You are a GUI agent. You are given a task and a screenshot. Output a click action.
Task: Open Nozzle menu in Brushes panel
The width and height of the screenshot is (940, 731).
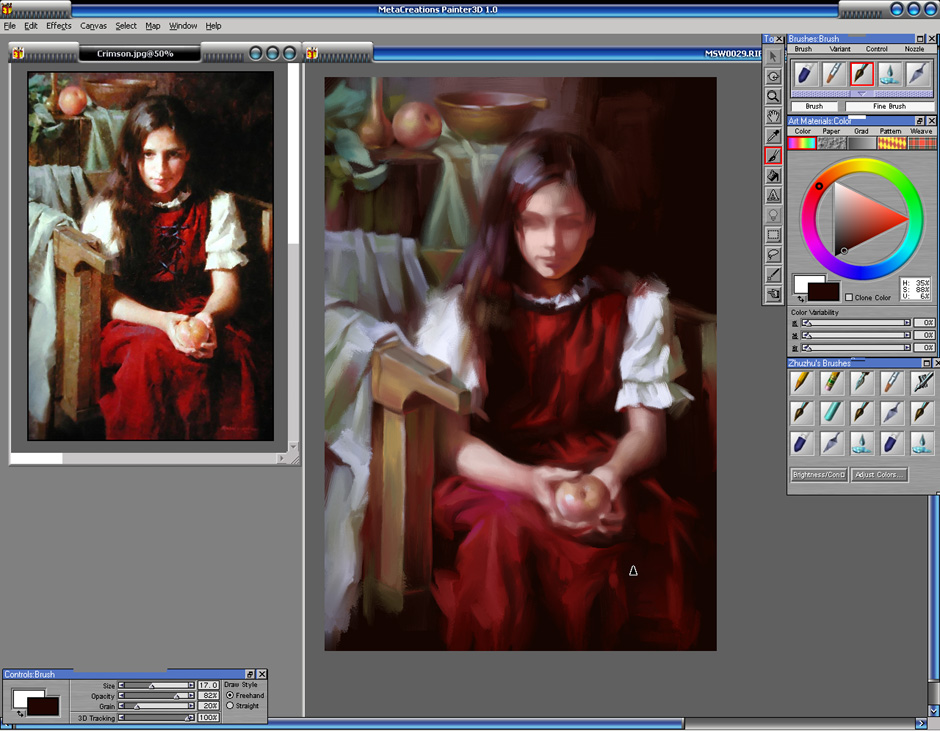coord(914,49)
